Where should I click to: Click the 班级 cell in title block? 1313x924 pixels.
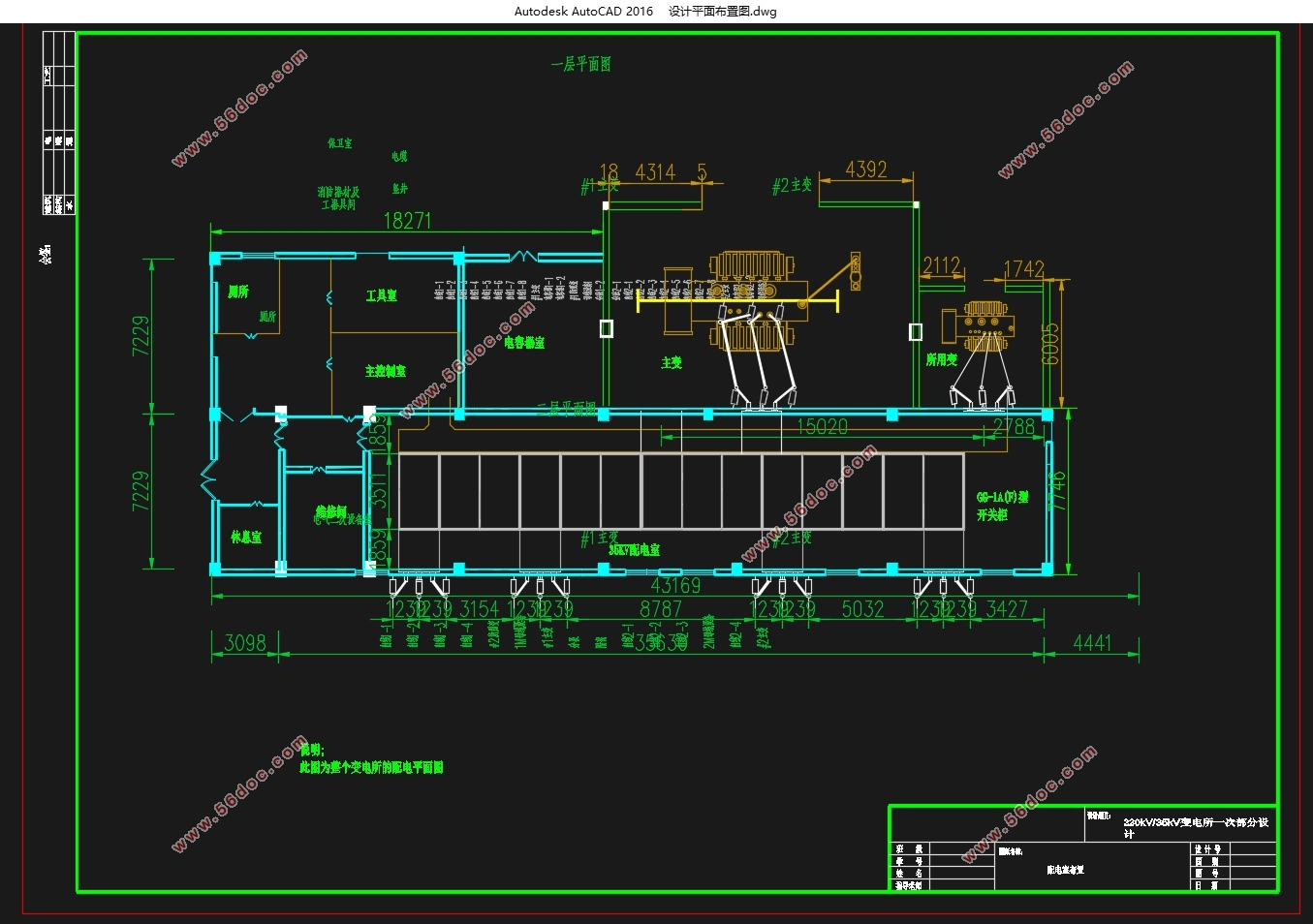click(x=909, y=848)
